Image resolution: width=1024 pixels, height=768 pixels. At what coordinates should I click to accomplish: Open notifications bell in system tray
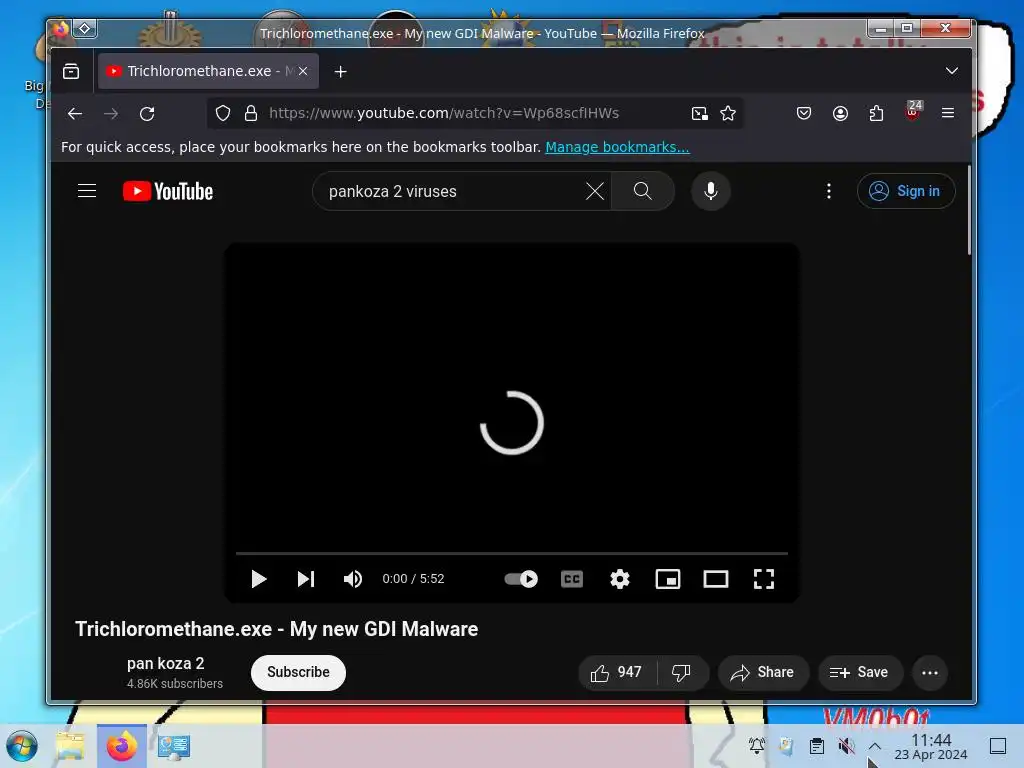756,745
